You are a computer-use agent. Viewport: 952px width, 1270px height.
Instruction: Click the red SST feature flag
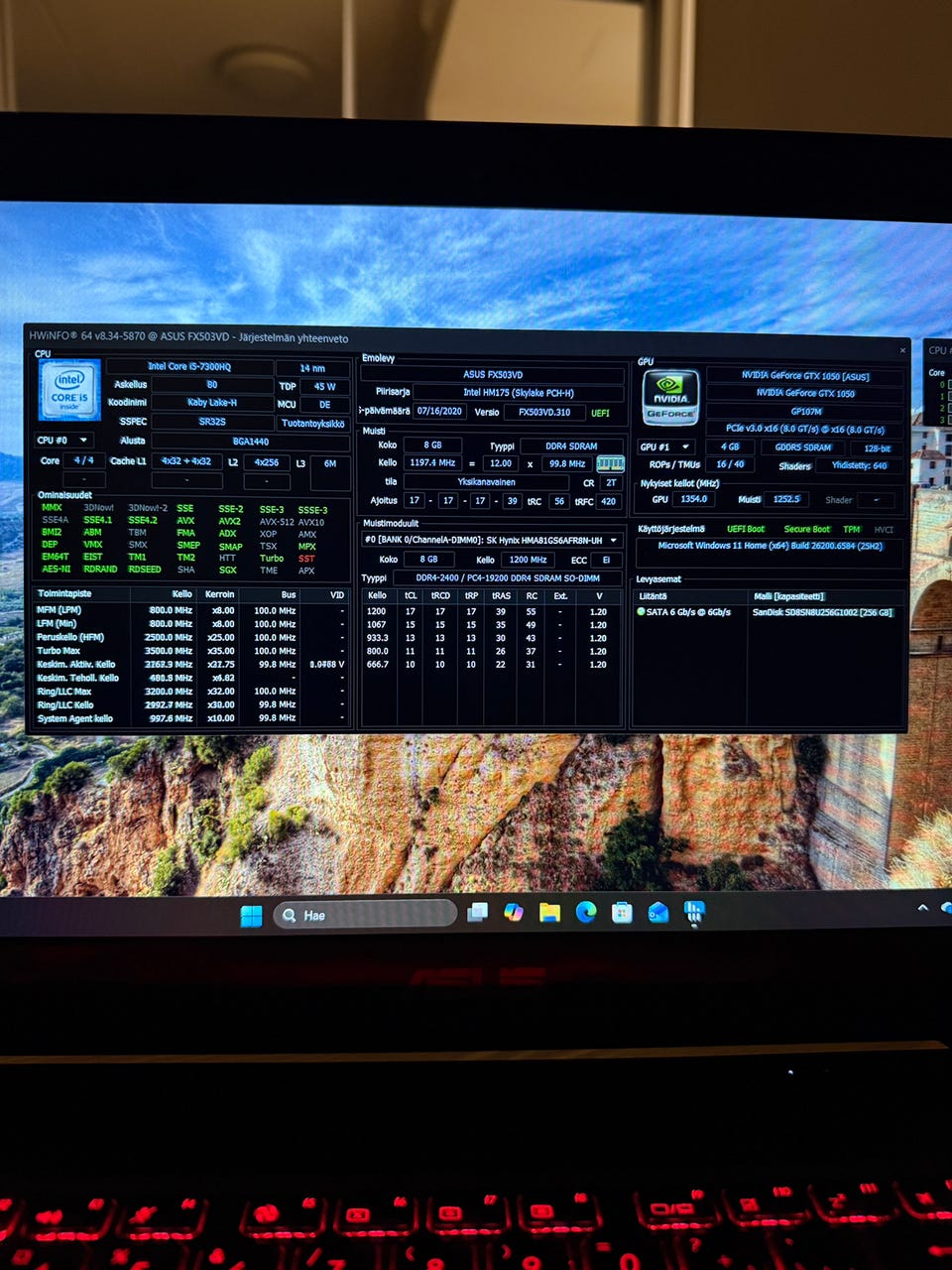[306, 559]
